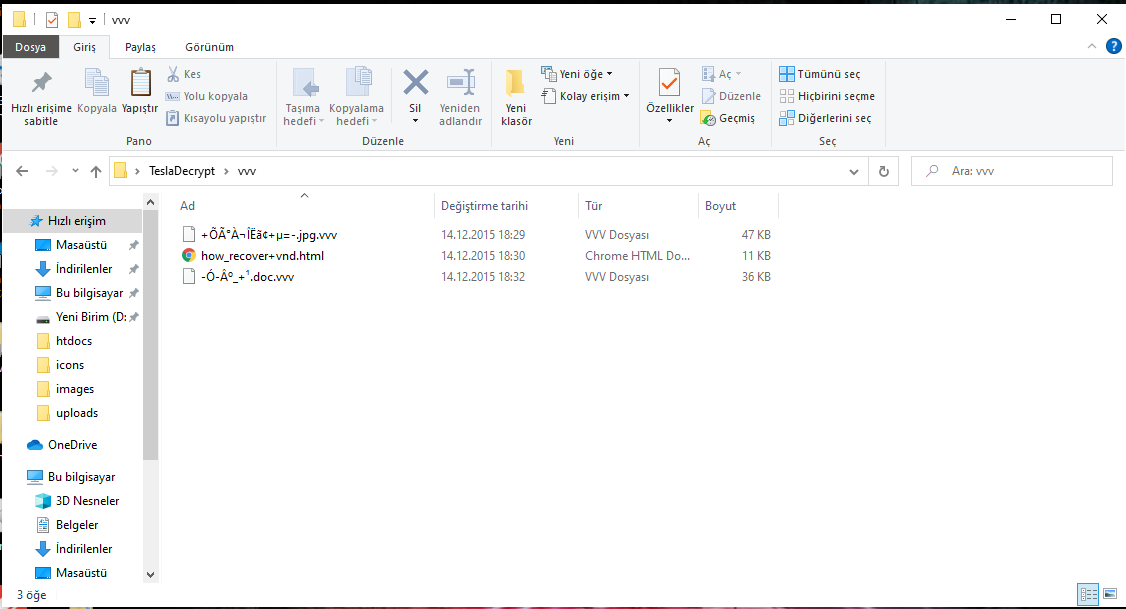This screenshot has height=609, width=1126.
Task: Click the Sil delete X icon
Action: point(415,83)
